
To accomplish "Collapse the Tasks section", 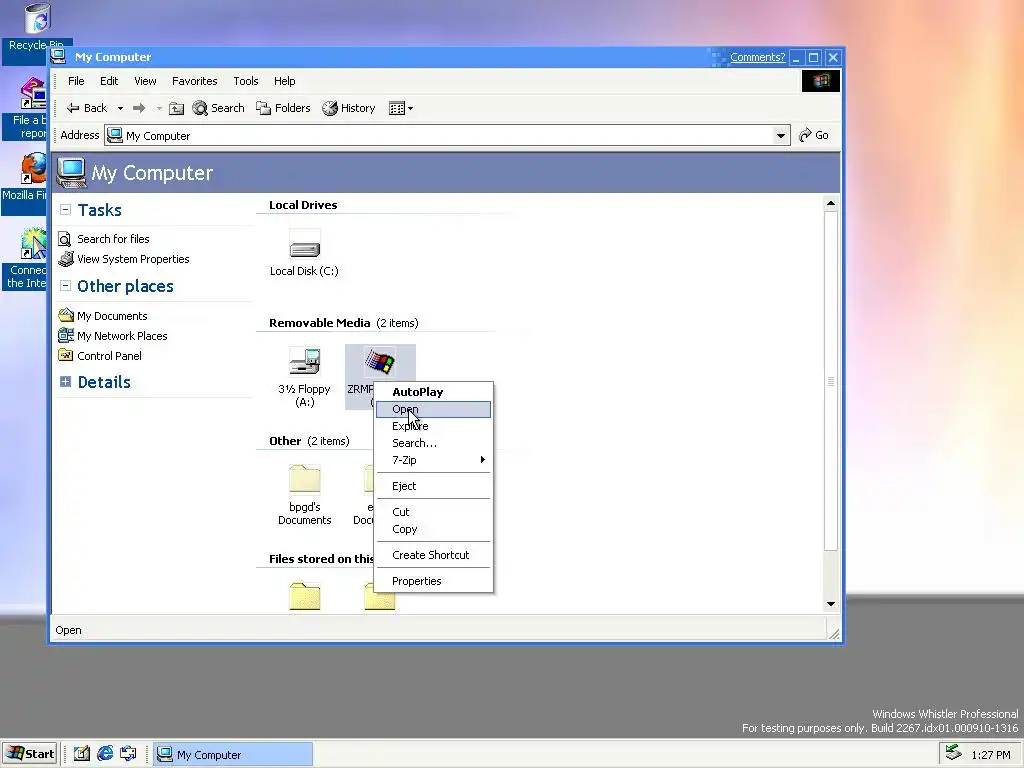I will pos(65,210).
